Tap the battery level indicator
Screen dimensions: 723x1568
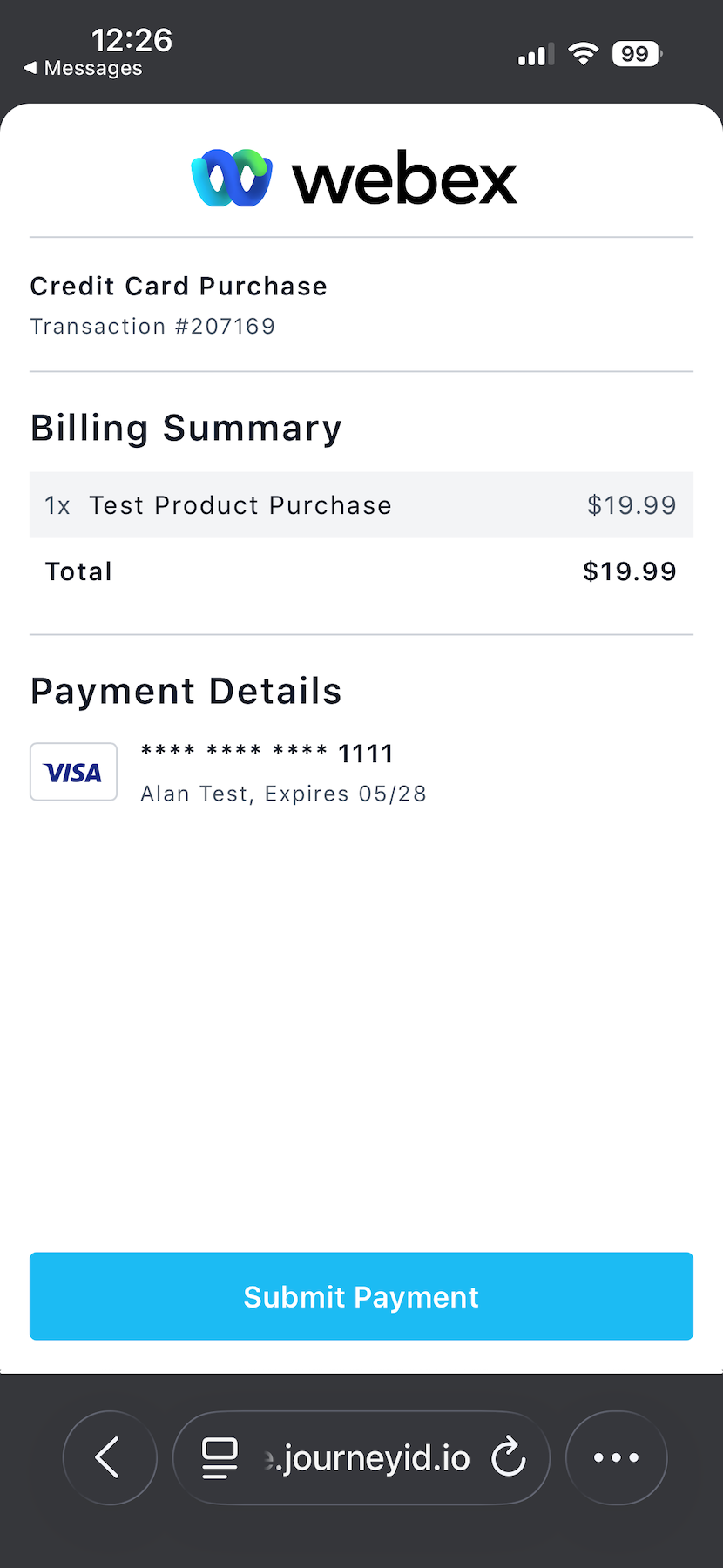pos(636,54)
